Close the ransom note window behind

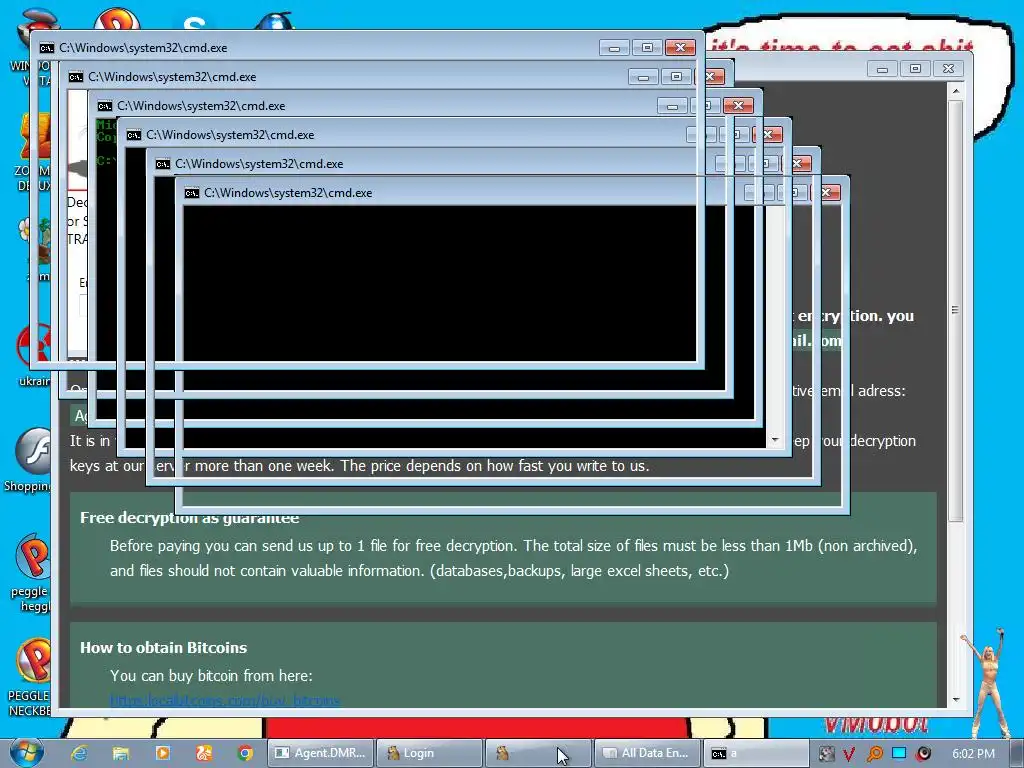948,69
